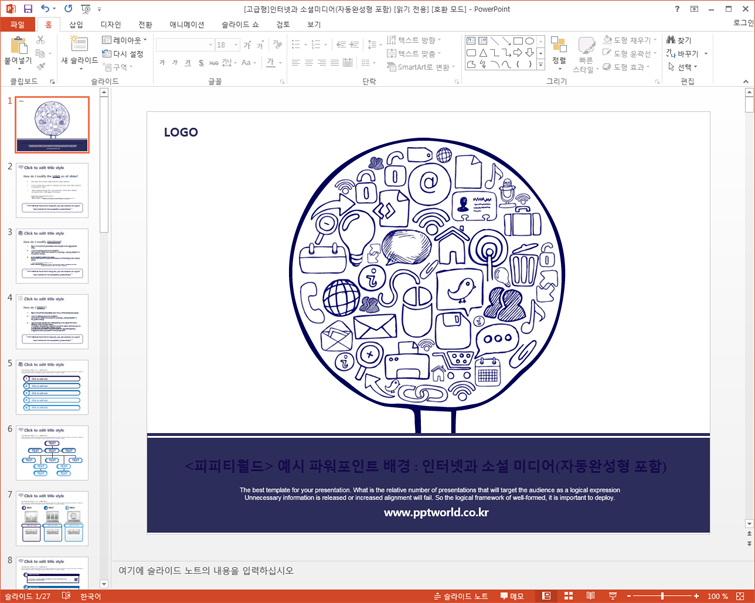Click the zoom in plus button
Screen dimensions: 755x603
(696, 596)
